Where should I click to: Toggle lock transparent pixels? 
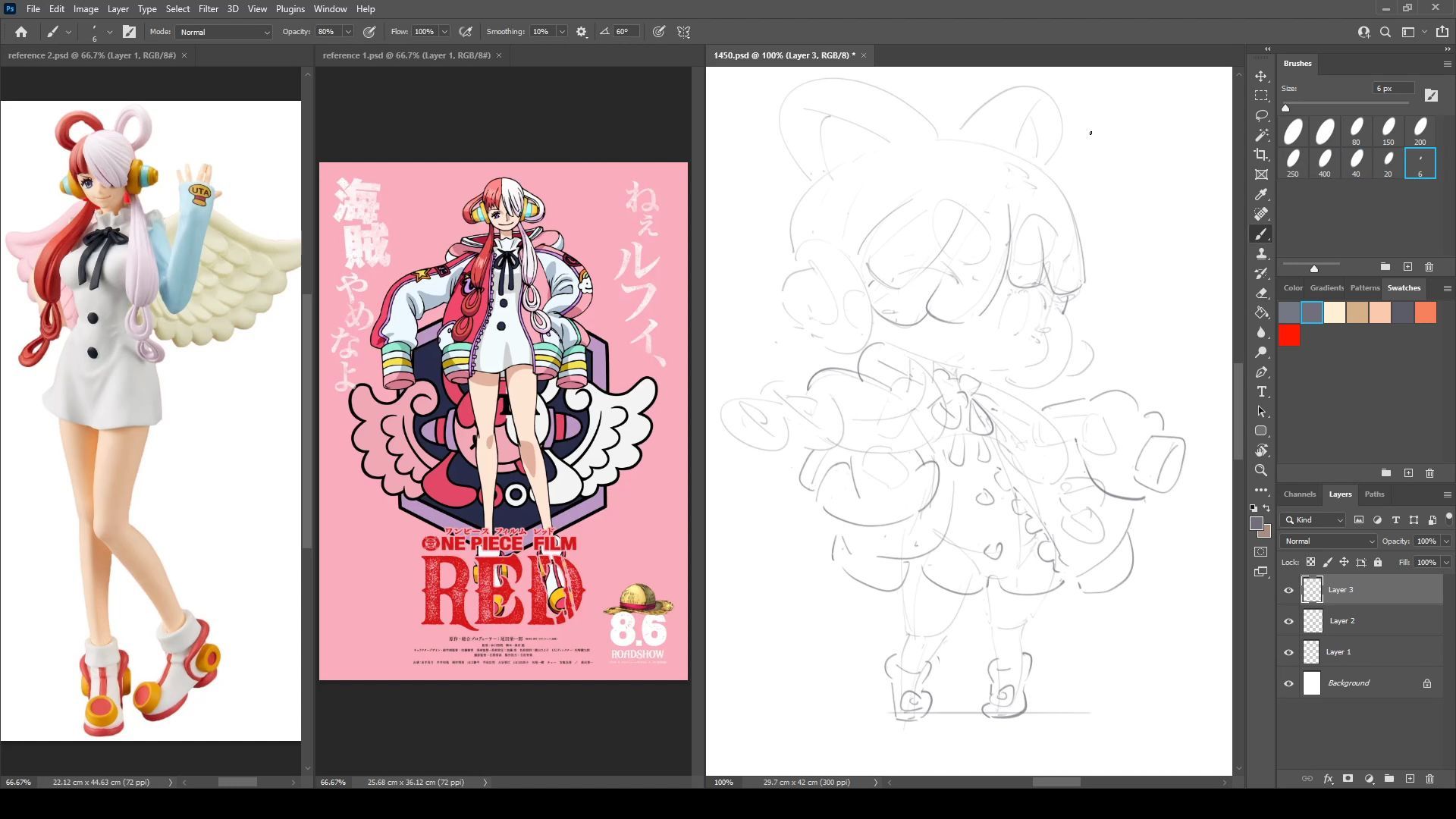tap(1310, 562)
